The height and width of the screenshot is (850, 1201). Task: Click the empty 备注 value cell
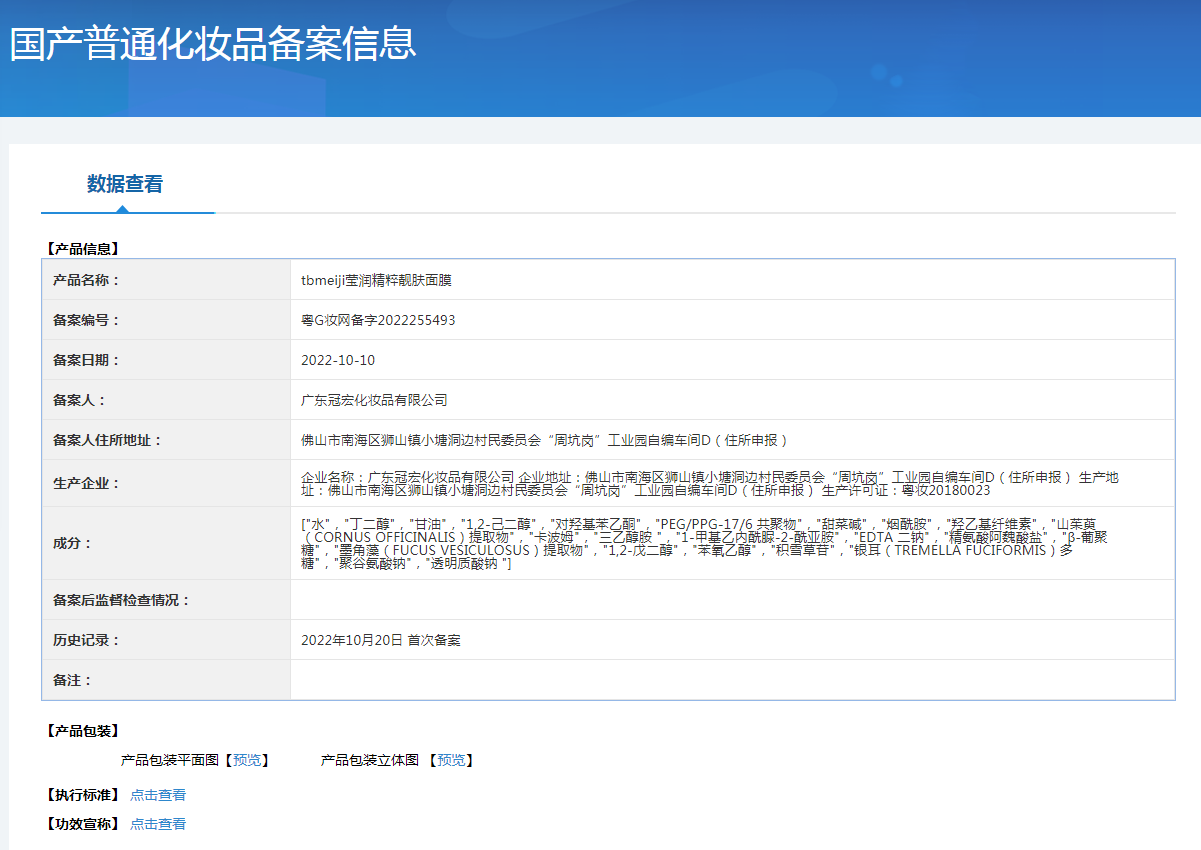[x=731, y=680]
